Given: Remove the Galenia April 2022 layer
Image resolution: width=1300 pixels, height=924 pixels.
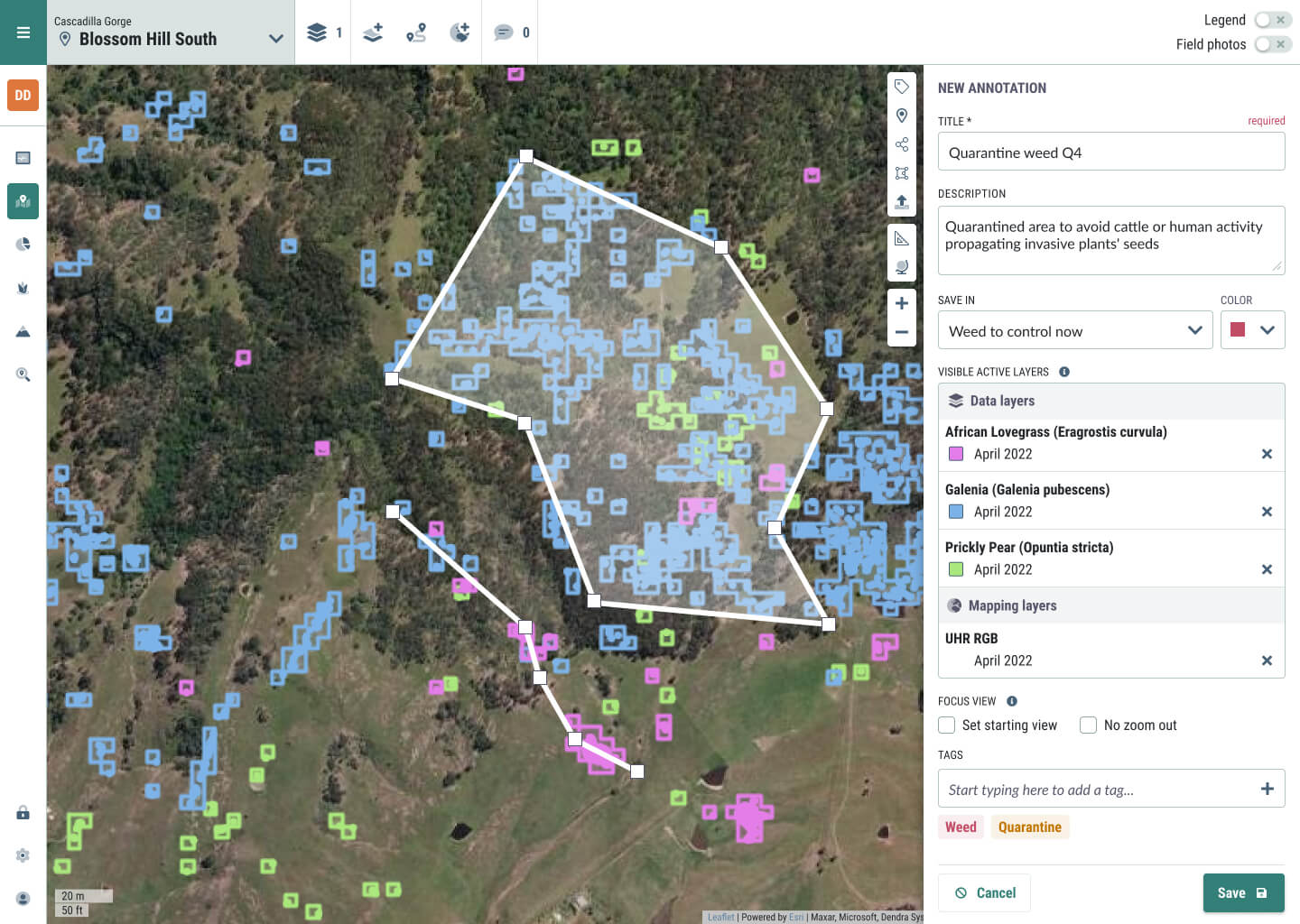Looking at the screenshot, I should 1267,512.
